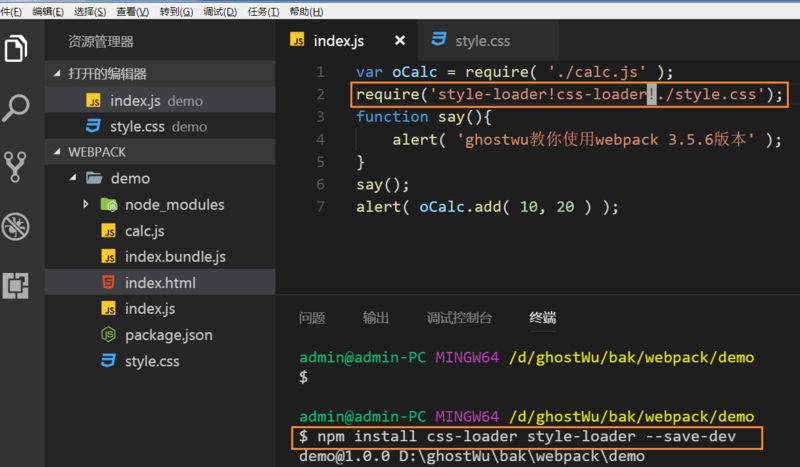Switch to the 终端 panel tab
The width and height of the screenshot is (800, 467).
point(543,318)
